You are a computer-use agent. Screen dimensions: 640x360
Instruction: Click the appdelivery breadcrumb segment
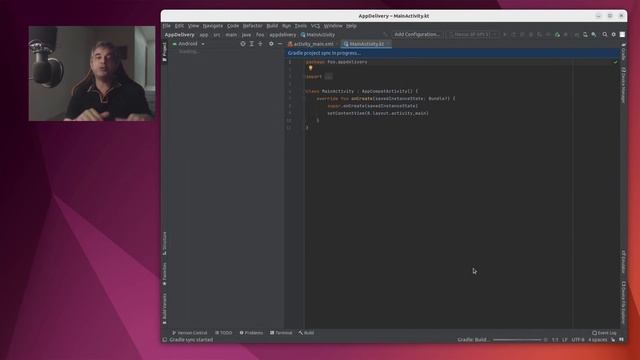[x=282, y=35]
